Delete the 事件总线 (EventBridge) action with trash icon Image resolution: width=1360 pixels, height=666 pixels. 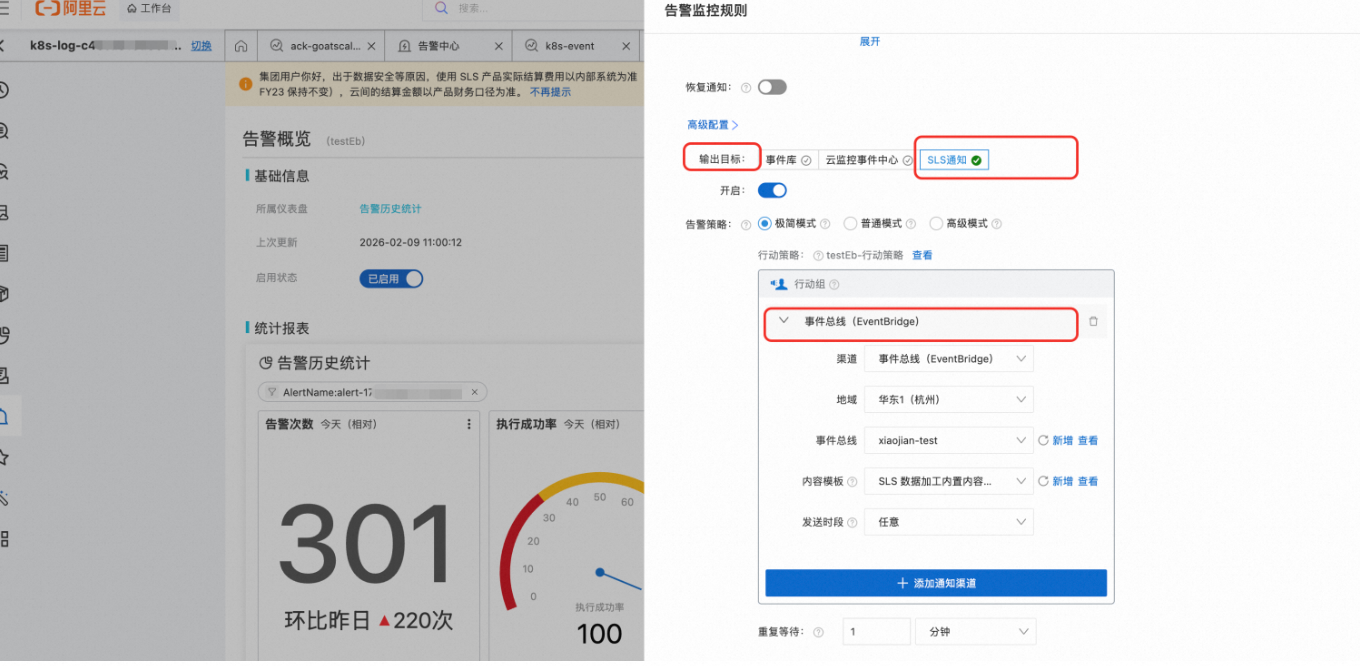click(x=1093, y=322)
